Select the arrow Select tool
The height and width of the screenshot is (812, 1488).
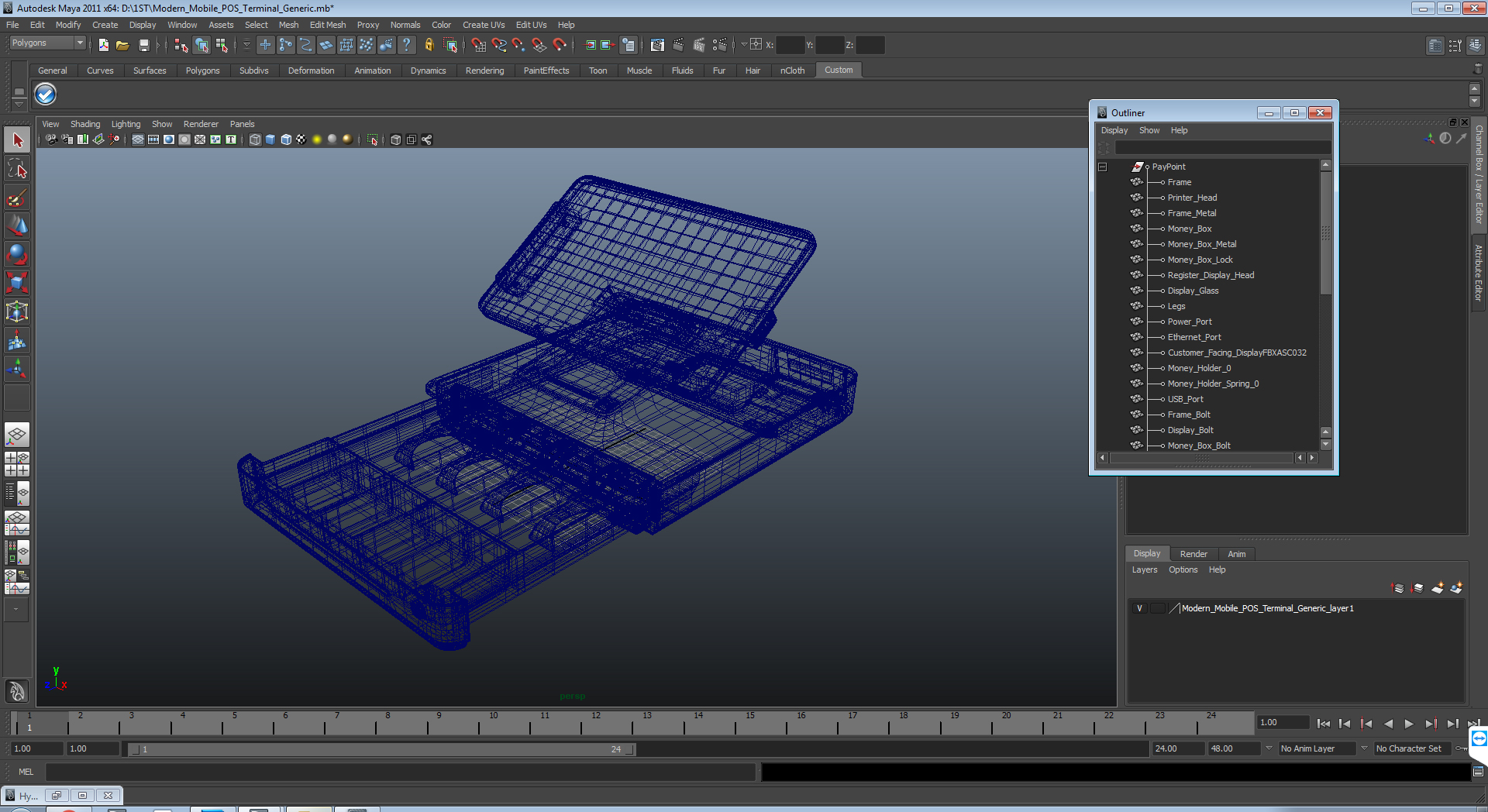(x=17, y=140)
